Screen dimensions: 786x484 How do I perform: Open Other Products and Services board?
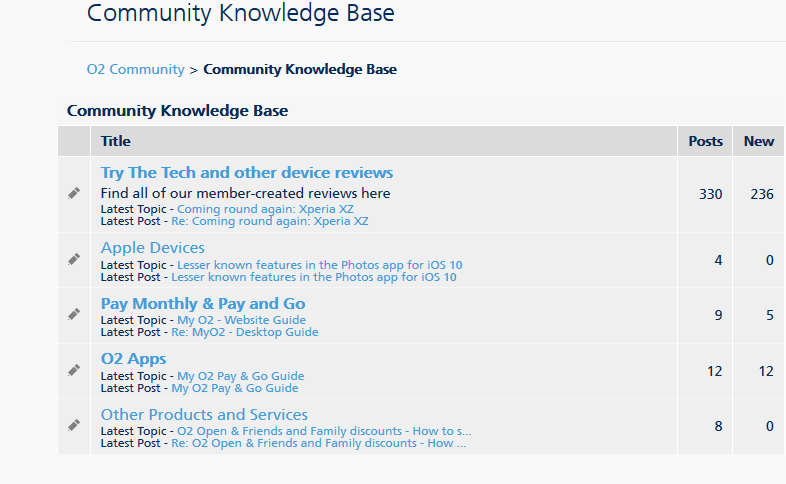[204, 414]
